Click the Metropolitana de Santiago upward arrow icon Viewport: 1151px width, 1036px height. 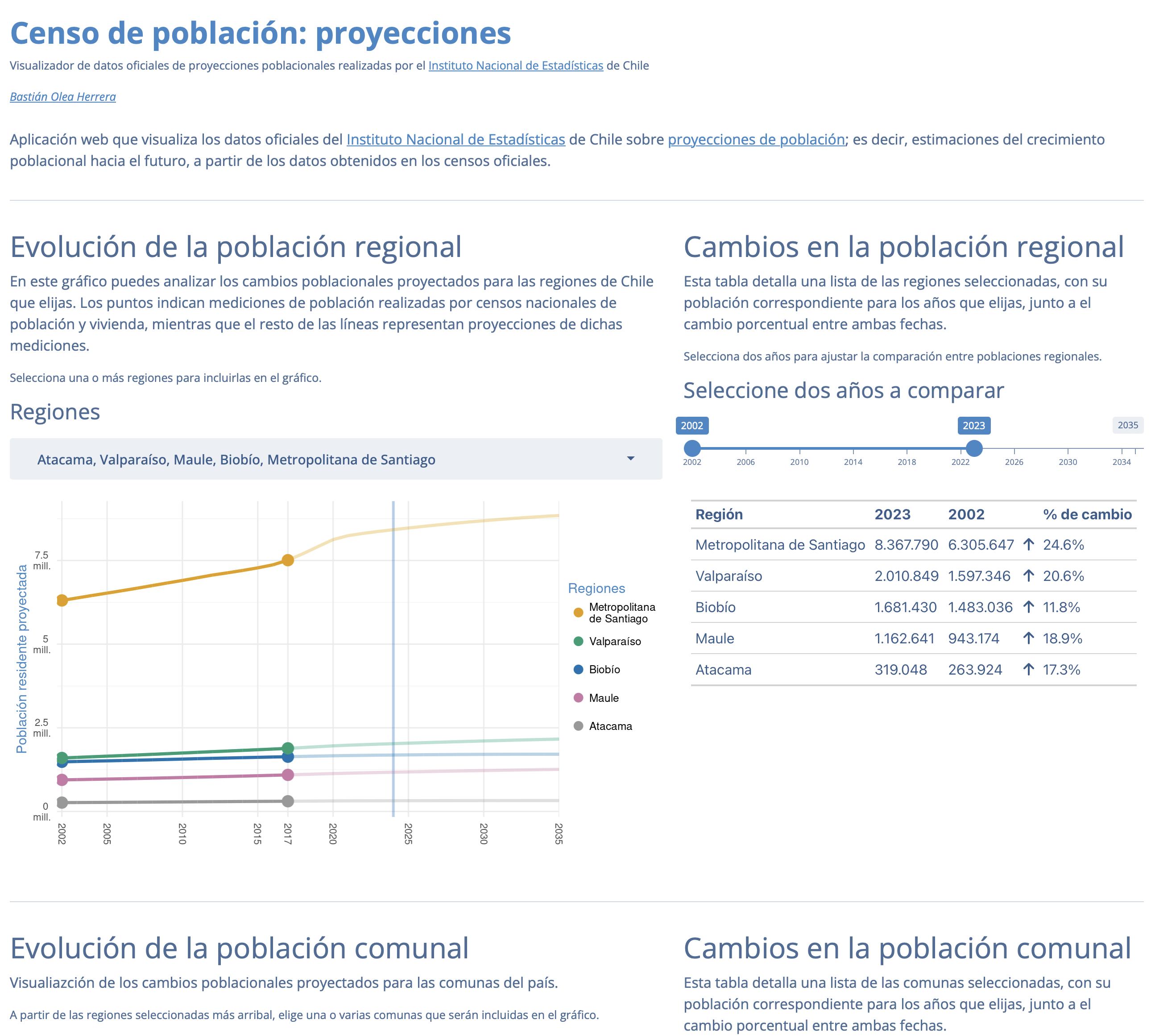(x=1028, y=545)
